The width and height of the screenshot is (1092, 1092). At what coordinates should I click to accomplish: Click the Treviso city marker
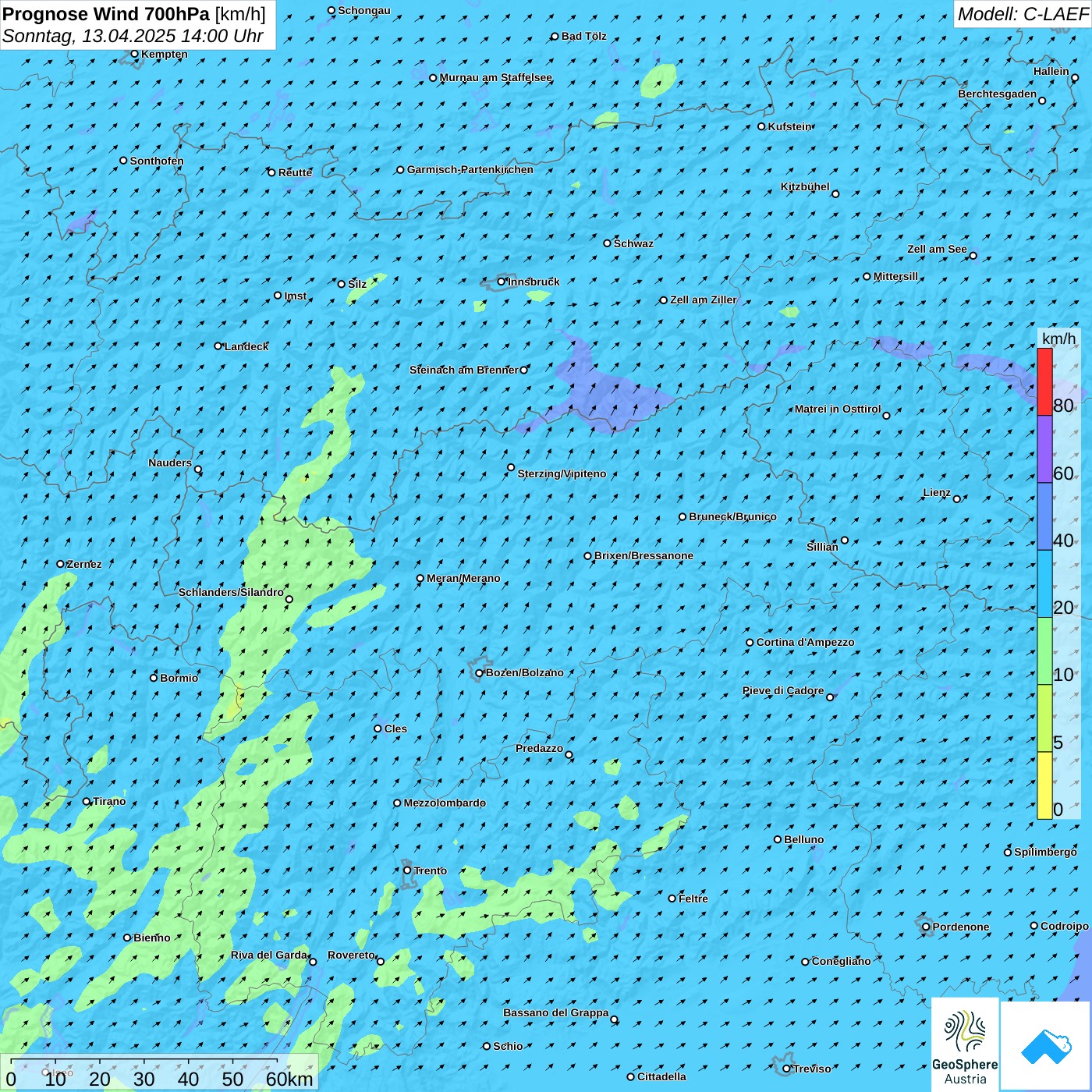(786, 1069)
